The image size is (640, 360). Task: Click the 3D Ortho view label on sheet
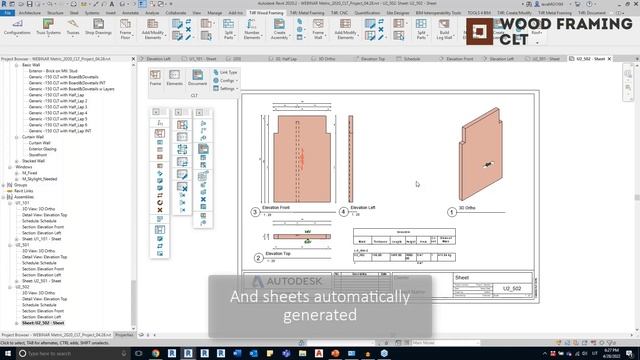pyautogui.click(x=467, y=208)
